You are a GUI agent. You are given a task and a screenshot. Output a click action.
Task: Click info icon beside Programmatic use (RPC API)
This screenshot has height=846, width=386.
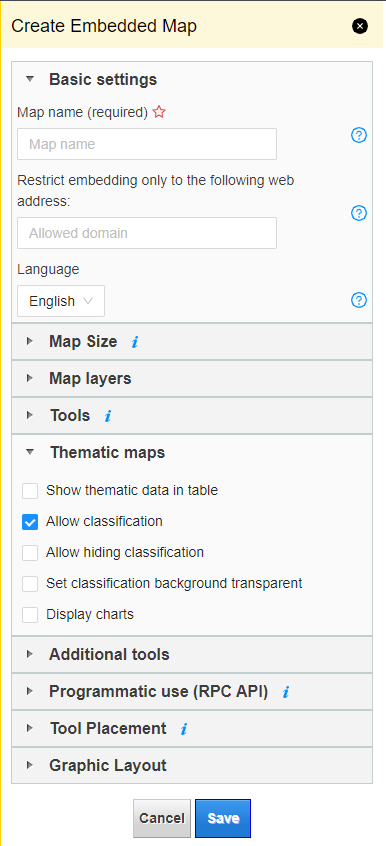point(286,692)
